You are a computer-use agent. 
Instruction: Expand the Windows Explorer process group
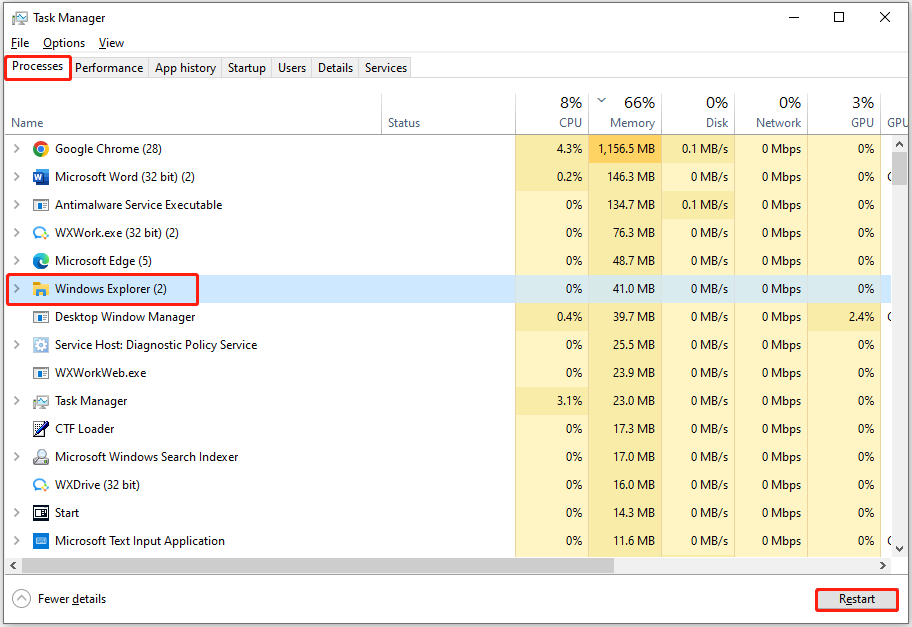(17, 288)
